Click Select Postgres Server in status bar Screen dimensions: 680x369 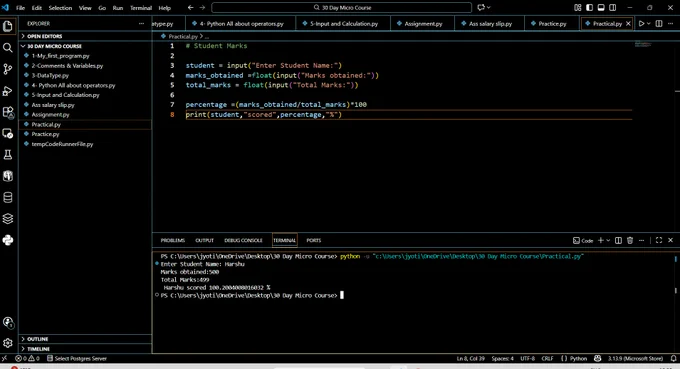coord(77,359)
